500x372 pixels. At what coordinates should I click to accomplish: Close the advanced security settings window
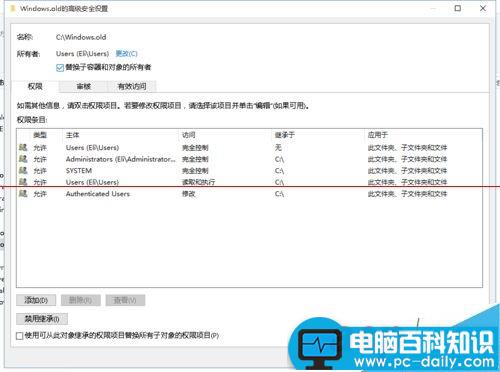pyautogui.click(x=483, y=8)
